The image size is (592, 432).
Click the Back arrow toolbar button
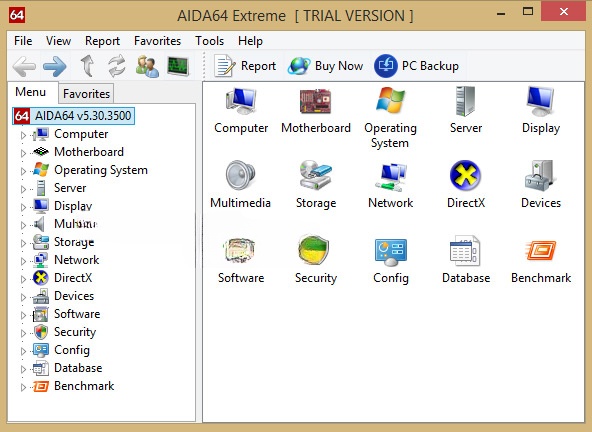click(24, 67)
